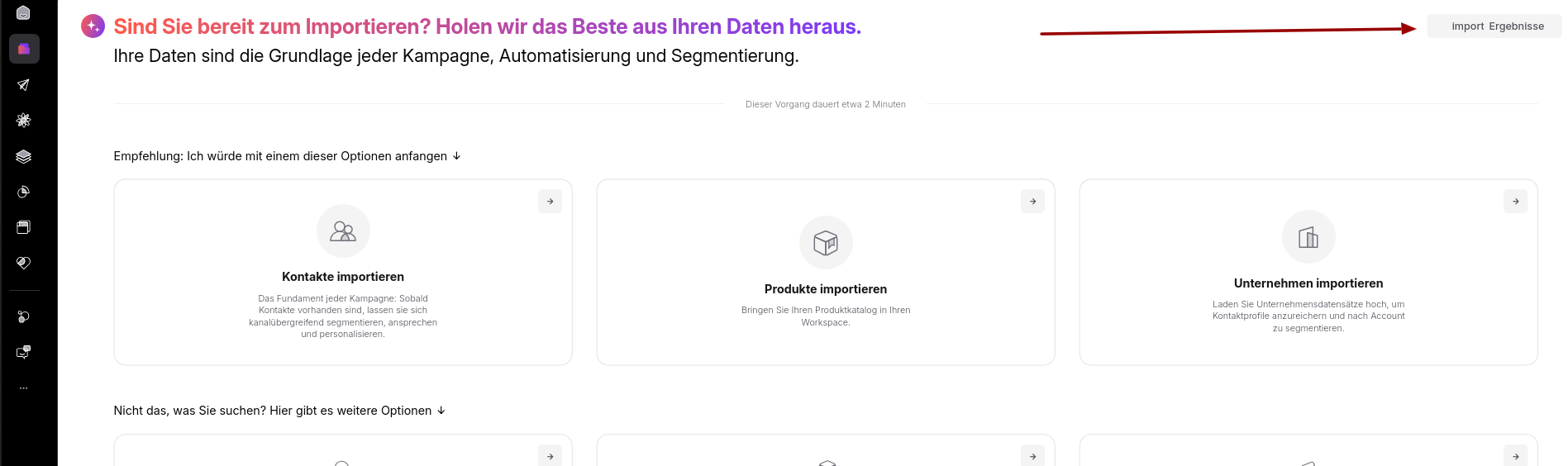
Task: Select the highlighted purple folder sidebar icon
Action: click(x=24, y=49)
